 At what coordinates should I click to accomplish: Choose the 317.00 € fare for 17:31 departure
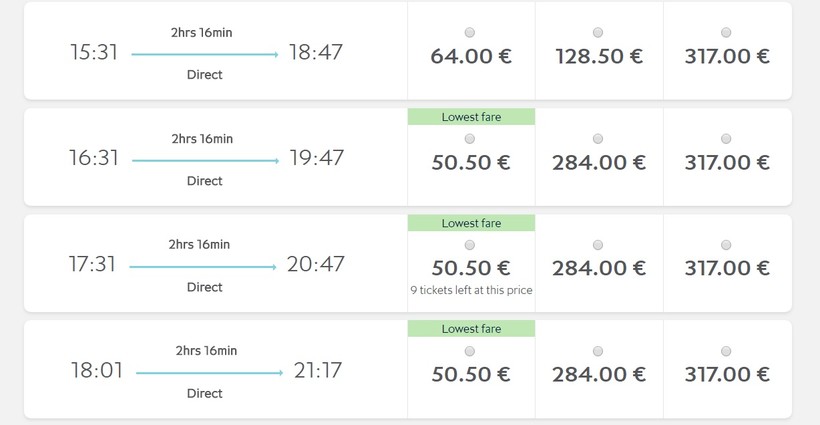tap(726, 245)
